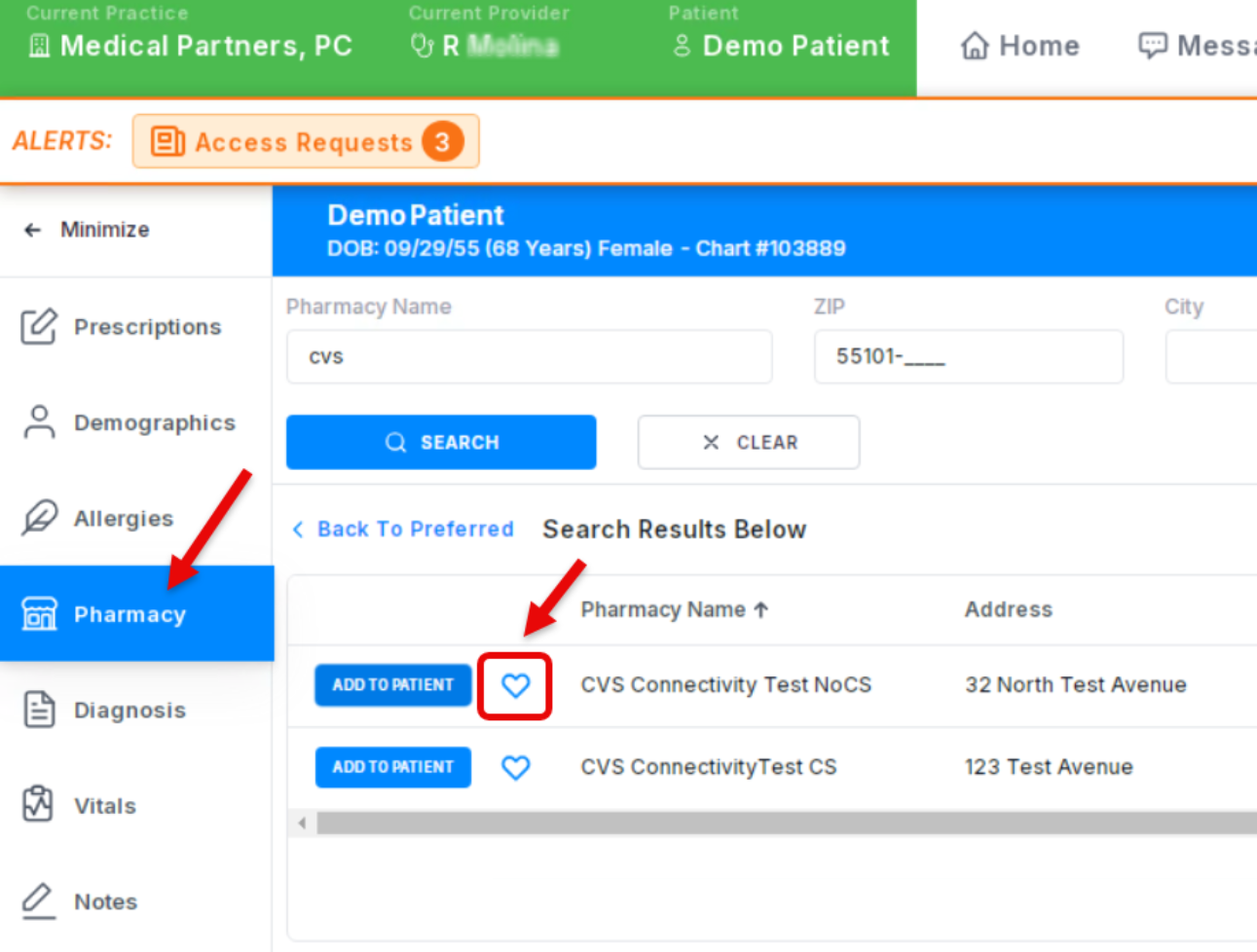Sort by Pharmacy Name column header
This screenshot has height=952, width=1257.
[674, 609]
